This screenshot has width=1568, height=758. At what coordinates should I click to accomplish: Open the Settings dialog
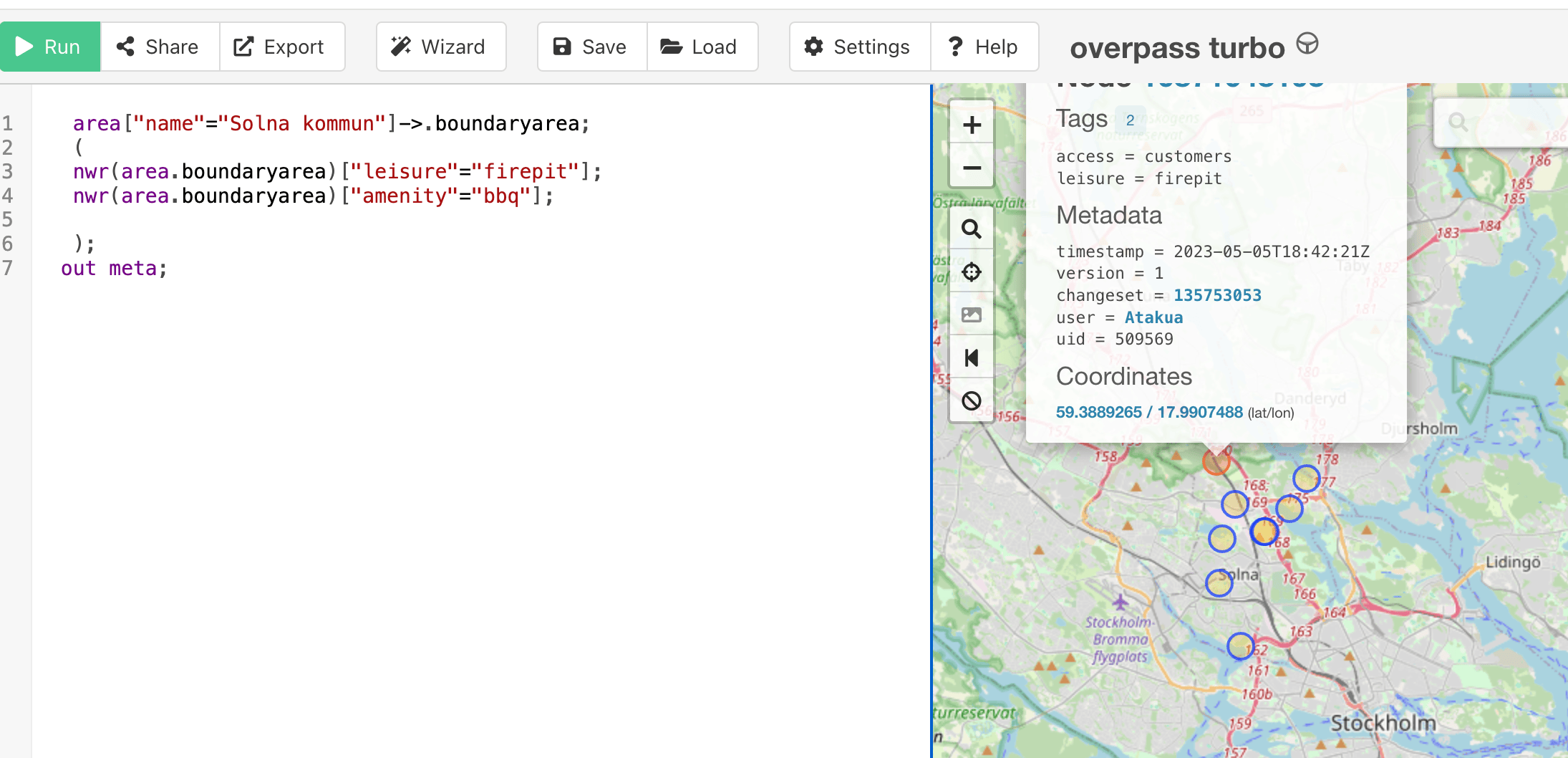coord(859,47)
